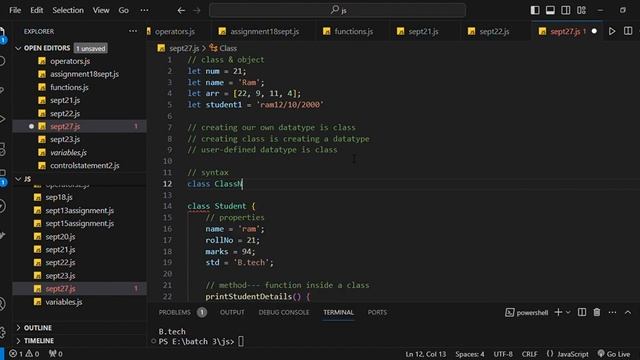Change indentation via Spaces: 4
The image size is (640, 360).
pos(470,354)
